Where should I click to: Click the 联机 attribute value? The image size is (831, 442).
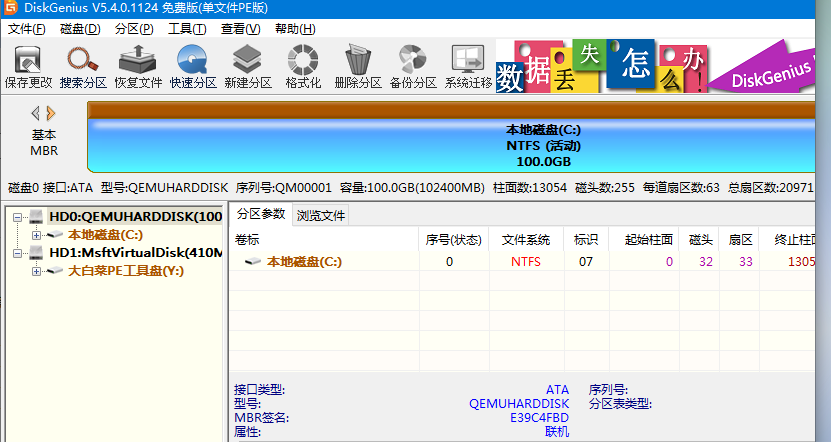[x=557, y=432]
